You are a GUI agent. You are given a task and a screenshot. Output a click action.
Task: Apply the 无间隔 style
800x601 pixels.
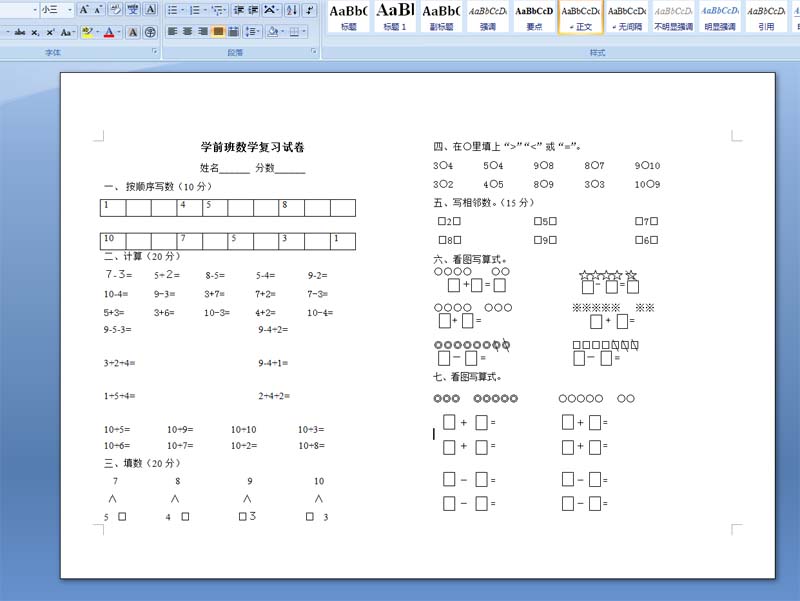[x=627, y=17]
